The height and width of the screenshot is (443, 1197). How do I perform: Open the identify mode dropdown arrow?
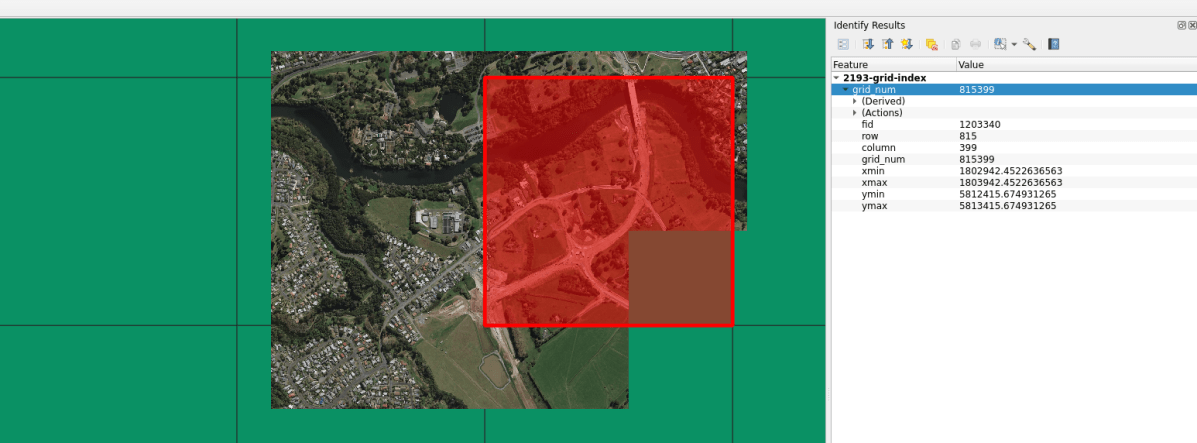coord(1014,45)
